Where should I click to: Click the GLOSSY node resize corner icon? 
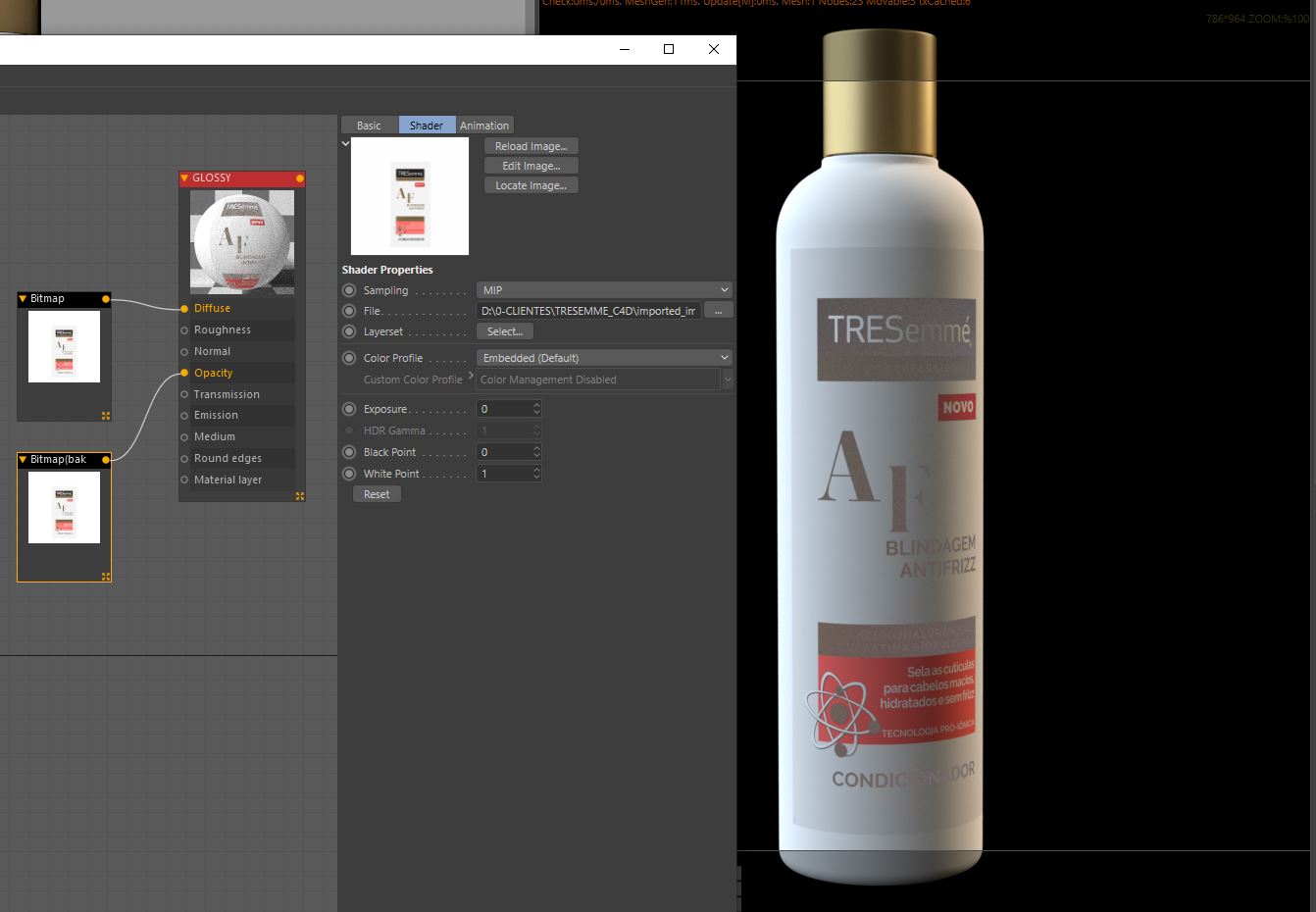(300, 496)
